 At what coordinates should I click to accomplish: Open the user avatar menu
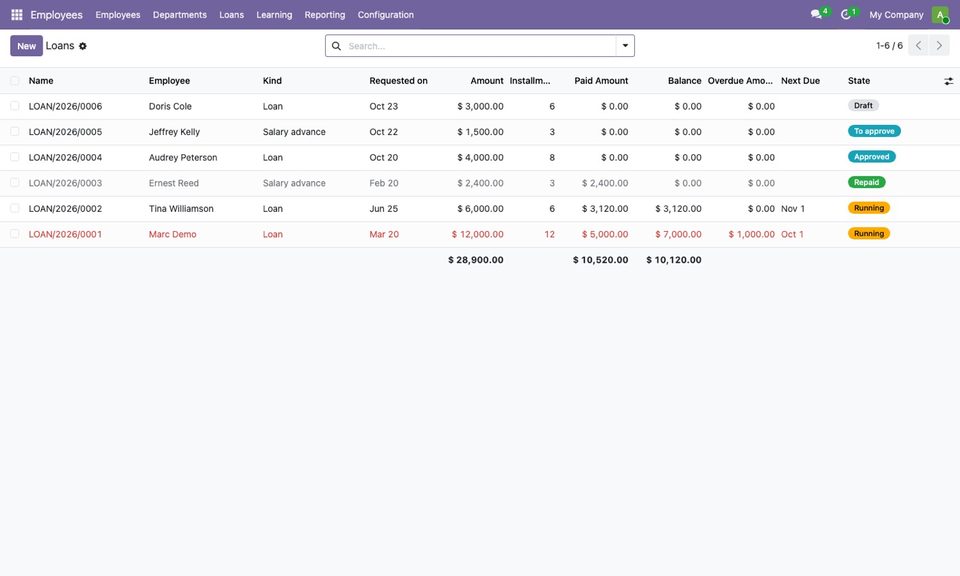[x=940, y=15]
